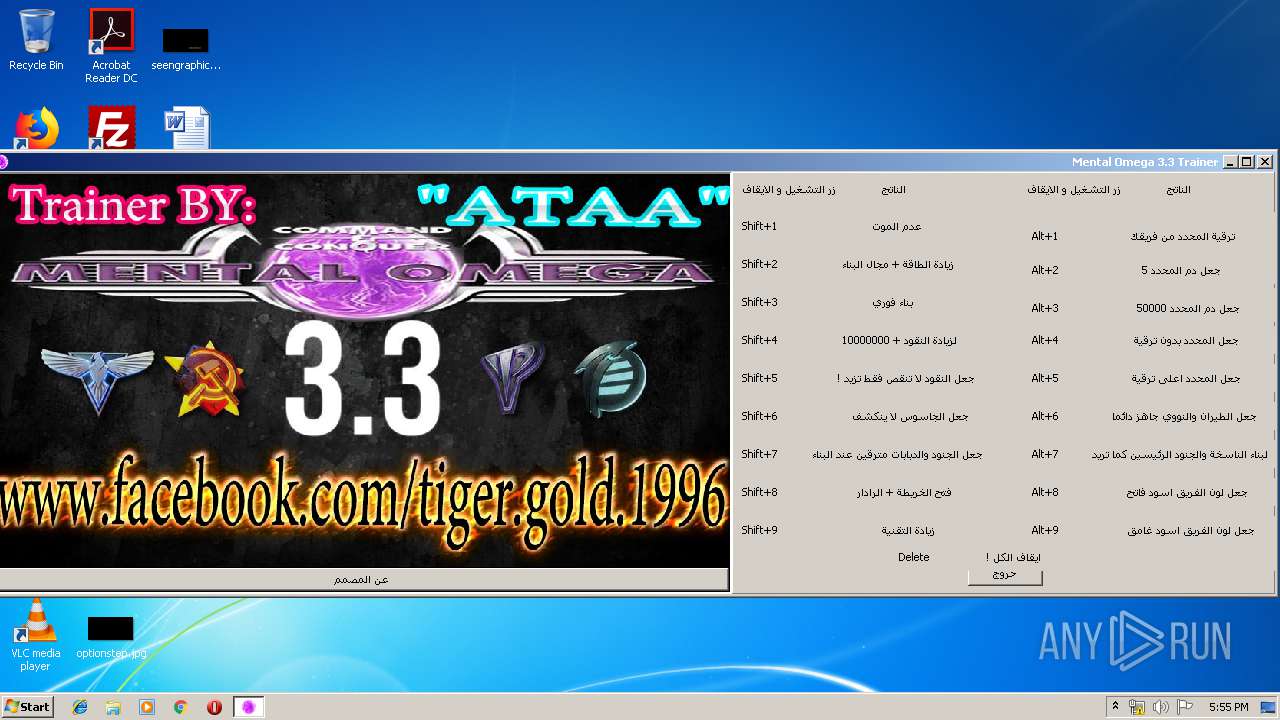Open the Action Center flag icon
This screenshot has width=1280, height=720.
(x=1184, y=707)
